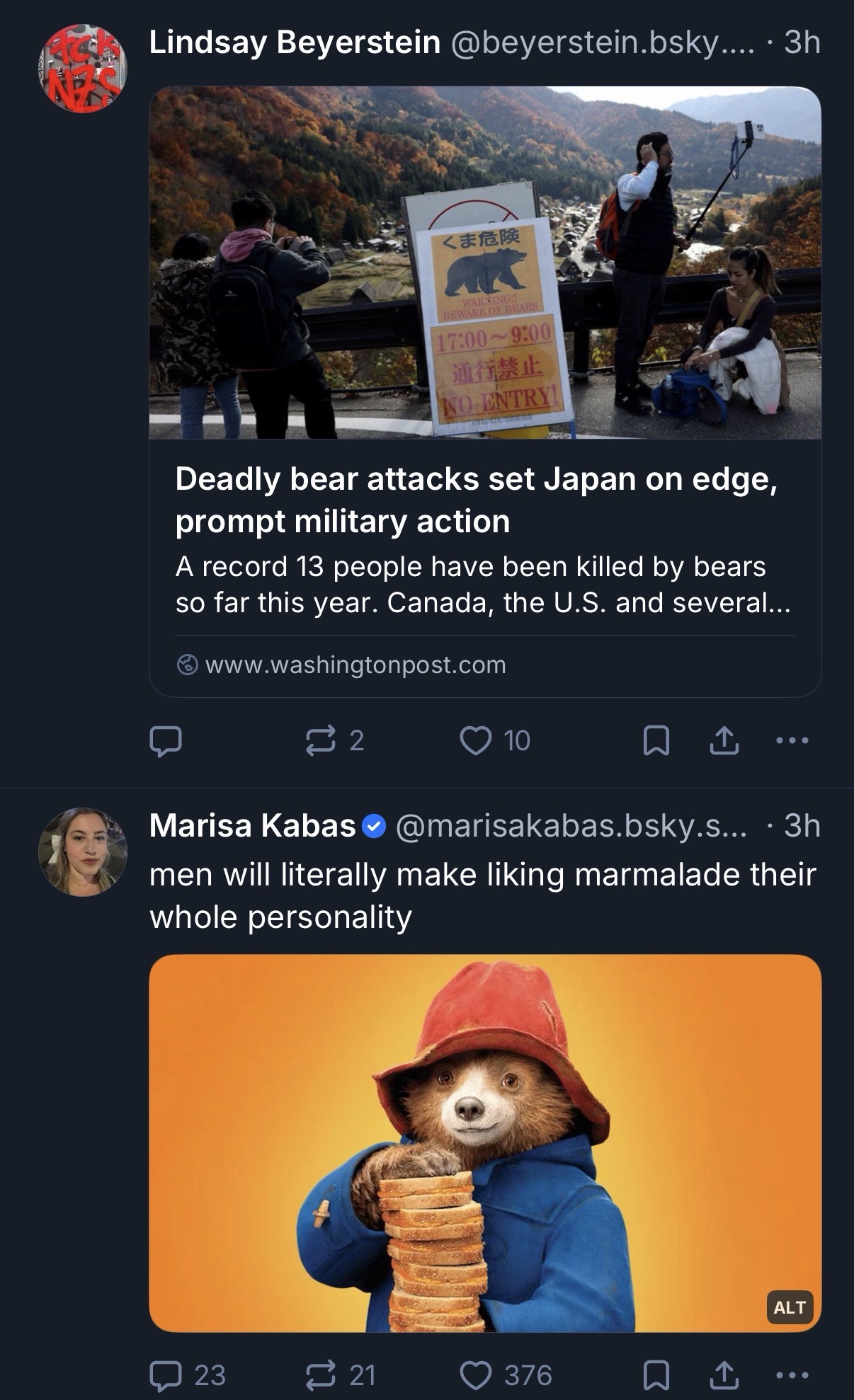Open Marisa Kabas's display name
The height and width of the screenshot is (1400, 854).
coord(252,825)
